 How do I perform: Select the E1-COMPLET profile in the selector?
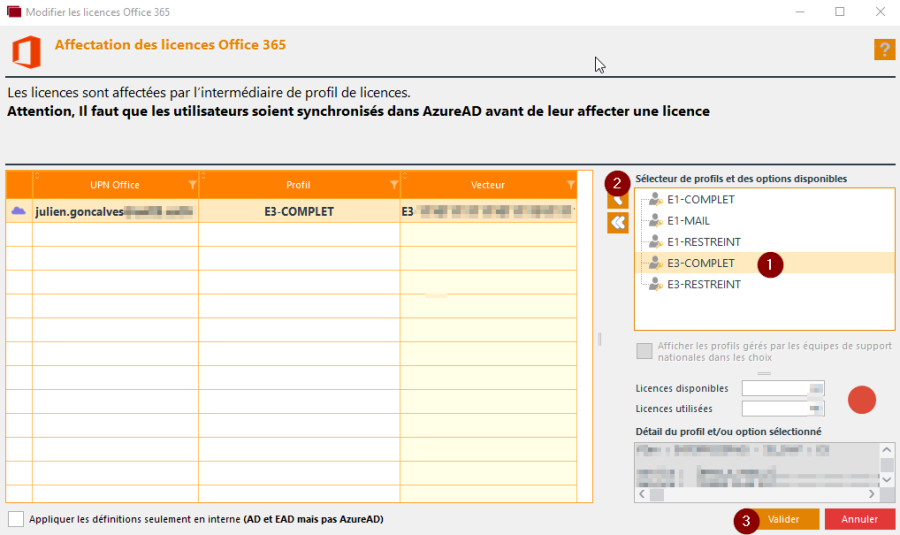tap(700, 199)
